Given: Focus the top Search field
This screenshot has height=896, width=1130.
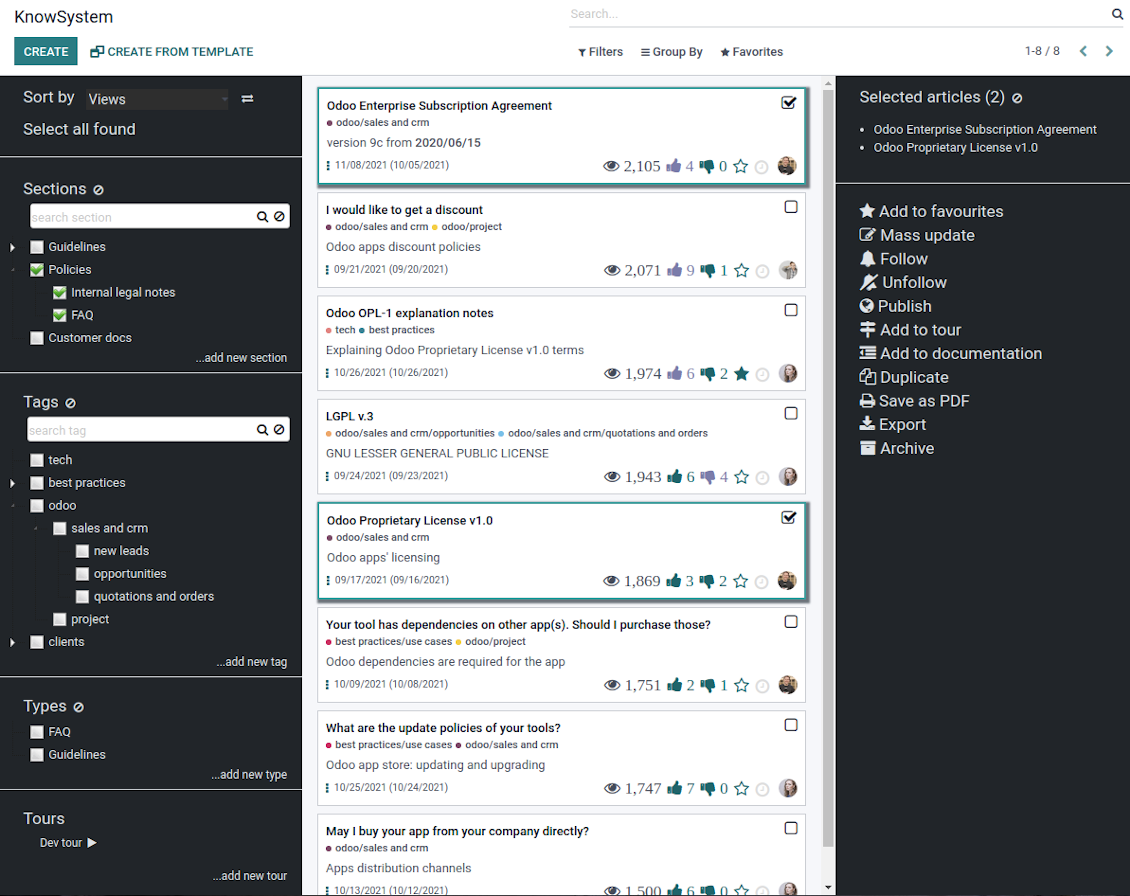Looking at the screenshot, I should tap(840, 14).
